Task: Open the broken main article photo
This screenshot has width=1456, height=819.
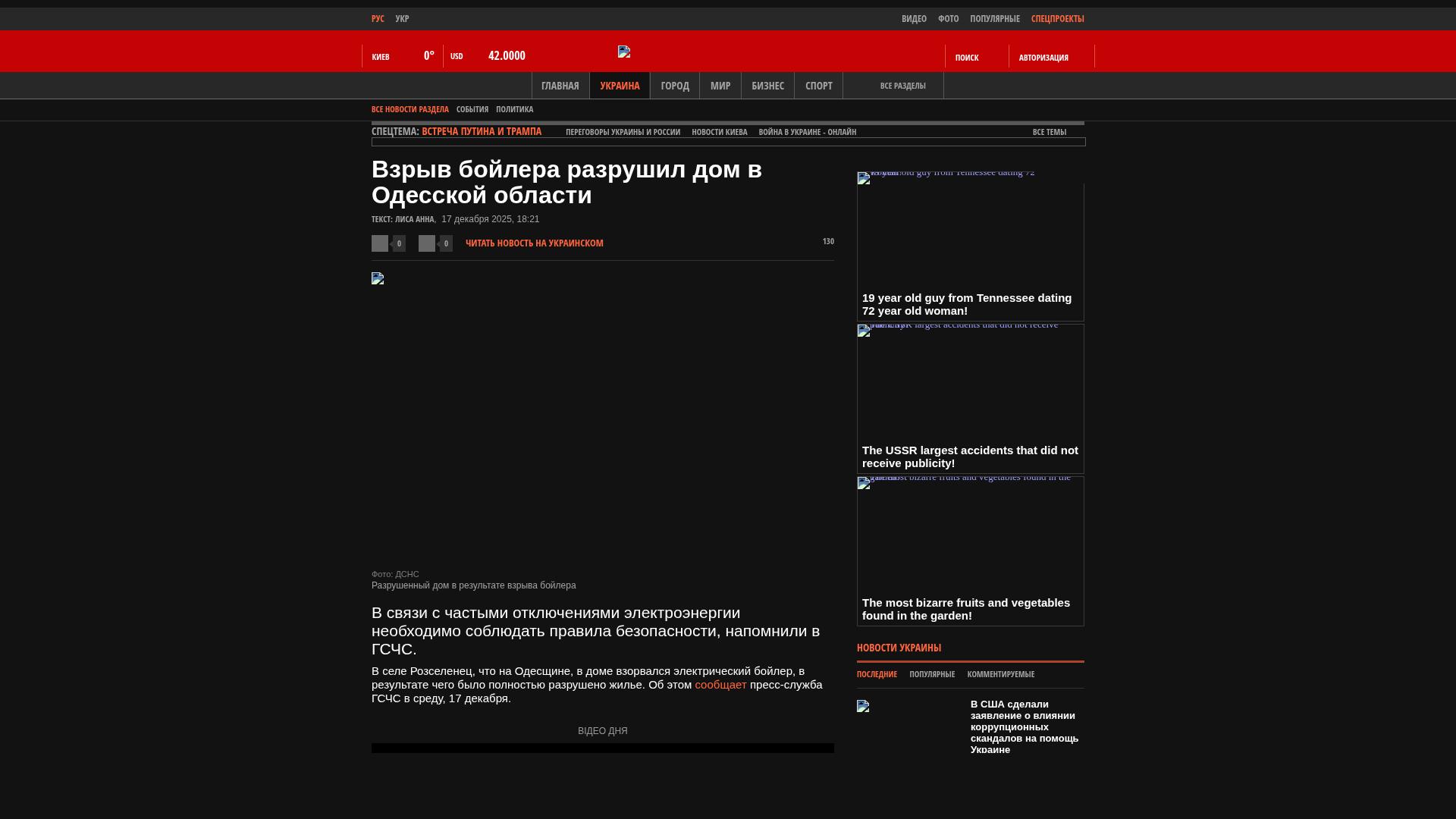Action: click(x=378, y=278)
